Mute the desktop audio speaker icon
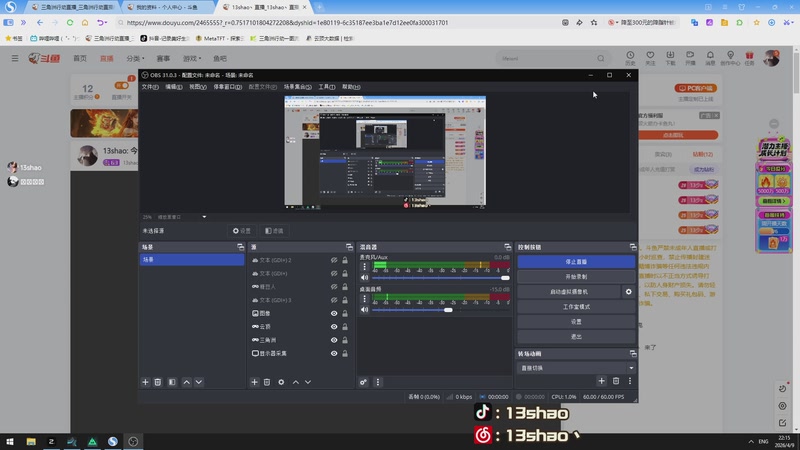Image resolution: width=800 pixels, height=450 pixels. click(364, 310)
